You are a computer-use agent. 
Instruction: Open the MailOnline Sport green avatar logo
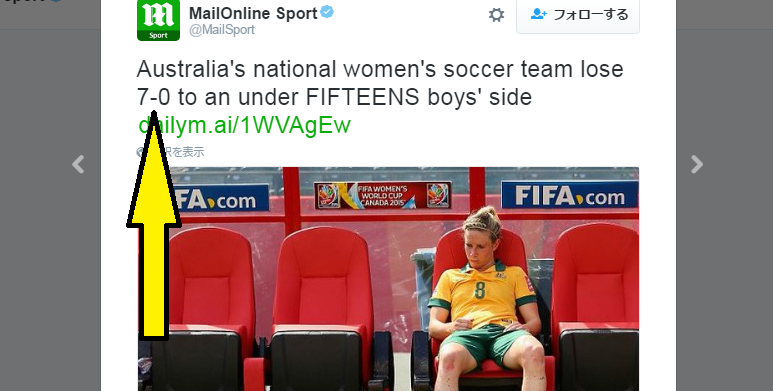point(158,20)
